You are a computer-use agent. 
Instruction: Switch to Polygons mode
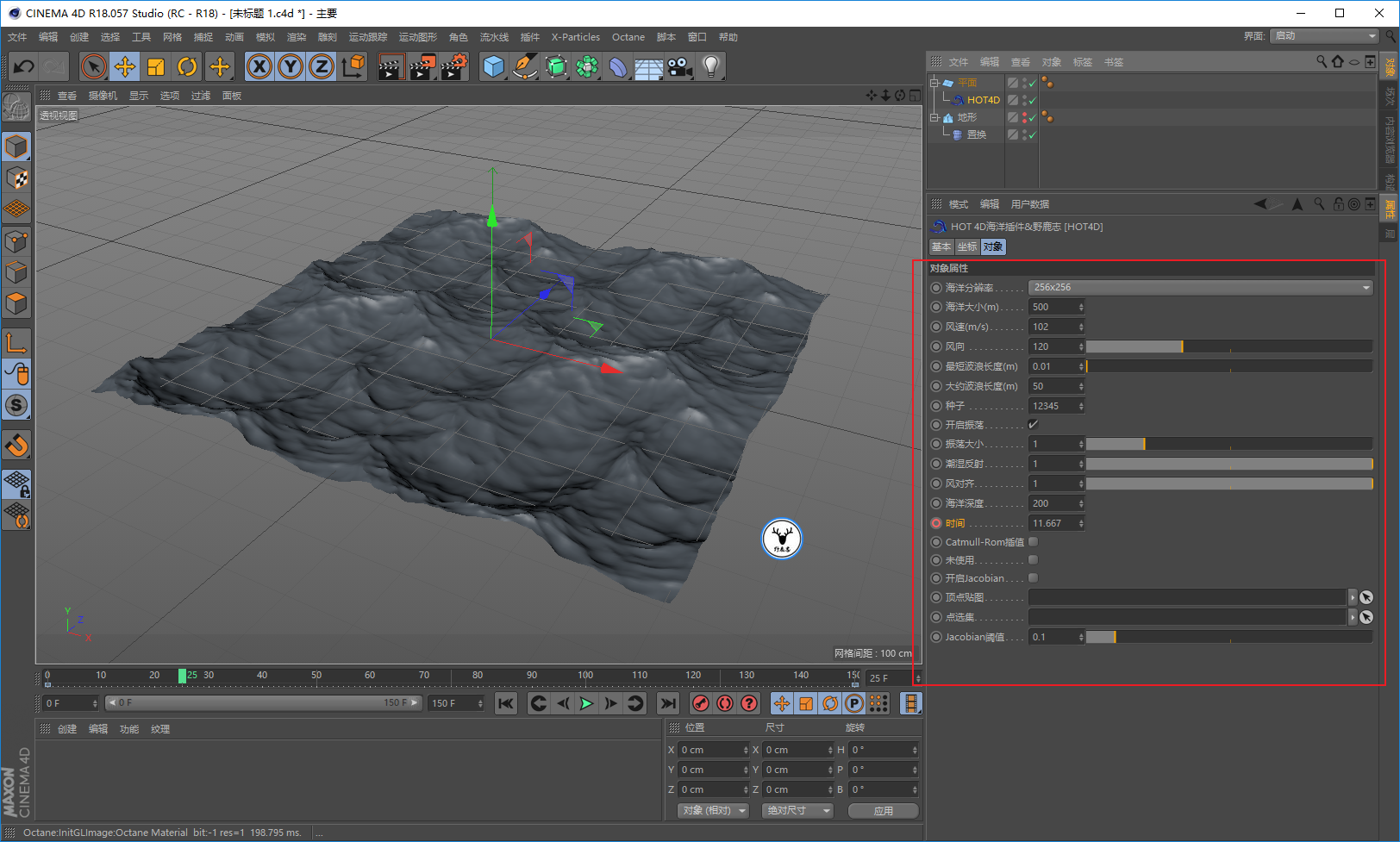coord(16,303)
